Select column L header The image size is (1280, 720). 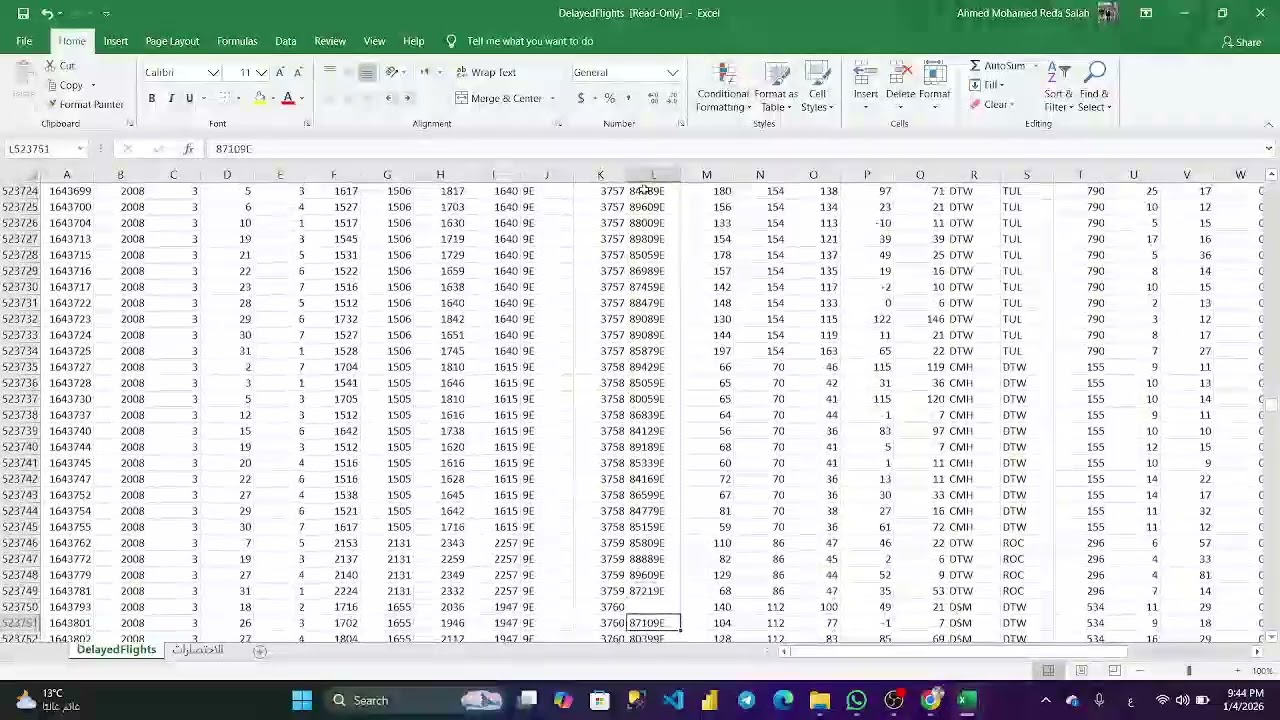tap(653, 175)
